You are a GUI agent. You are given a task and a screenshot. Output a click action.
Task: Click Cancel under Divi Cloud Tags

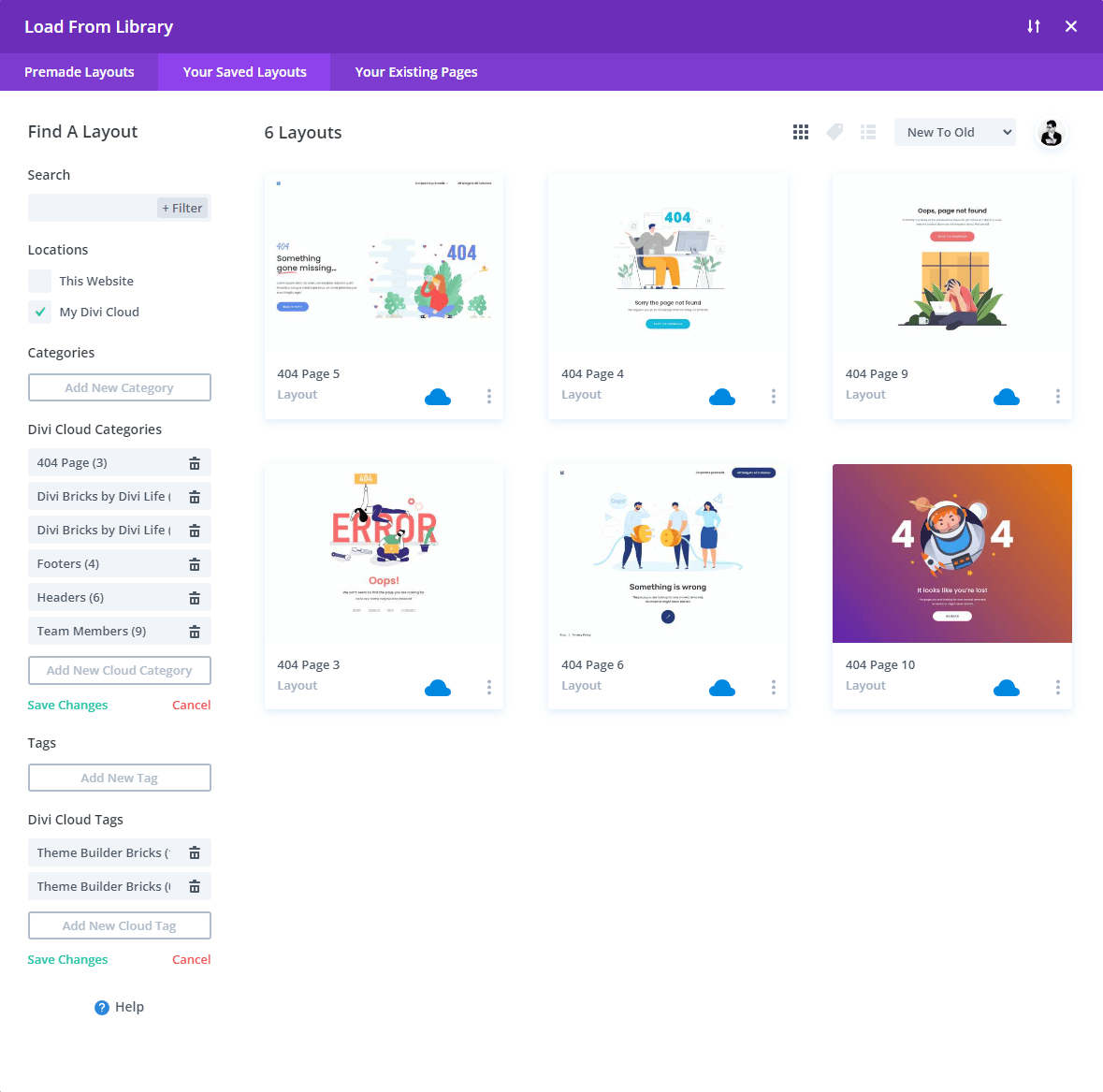(191, 959)
